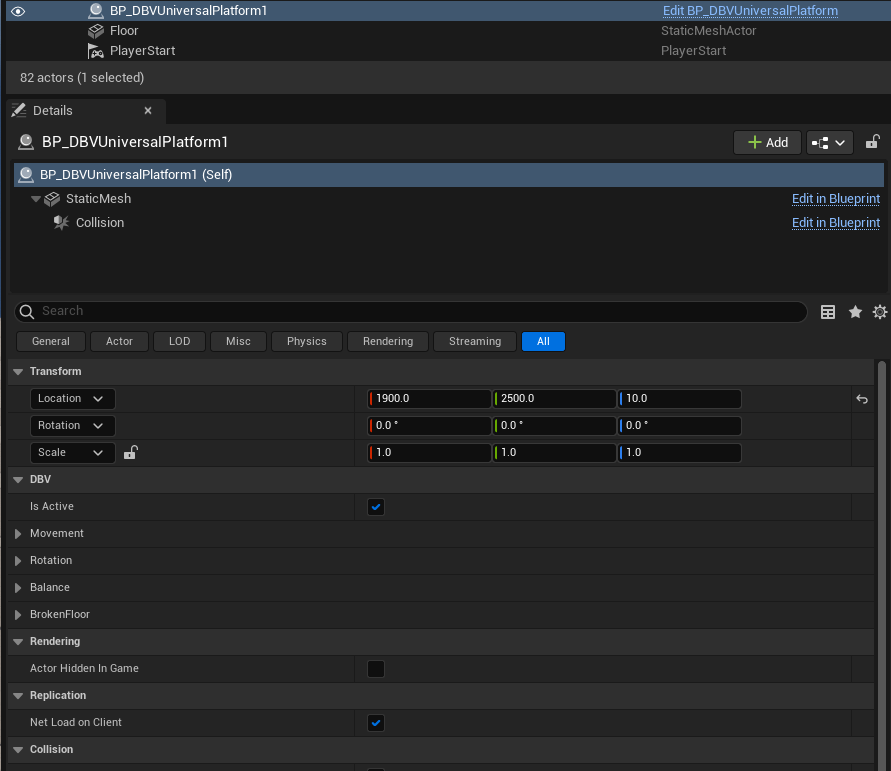Select the Collision component row

[448, 223]
